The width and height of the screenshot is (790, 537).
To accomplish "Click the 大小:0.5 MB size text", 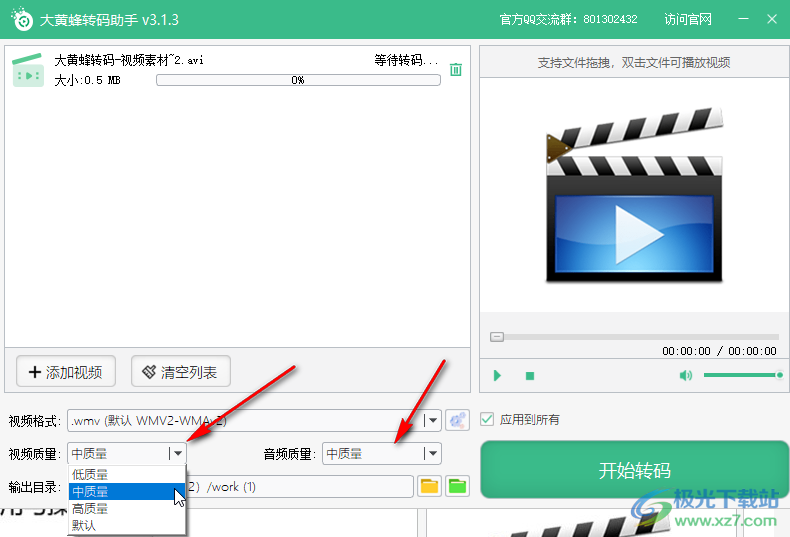I will [x=87, y=80].
